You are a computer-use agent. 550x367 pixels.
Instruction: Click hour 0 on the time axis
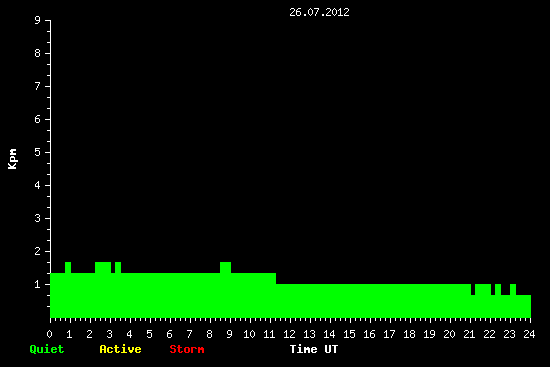point(49,334)
